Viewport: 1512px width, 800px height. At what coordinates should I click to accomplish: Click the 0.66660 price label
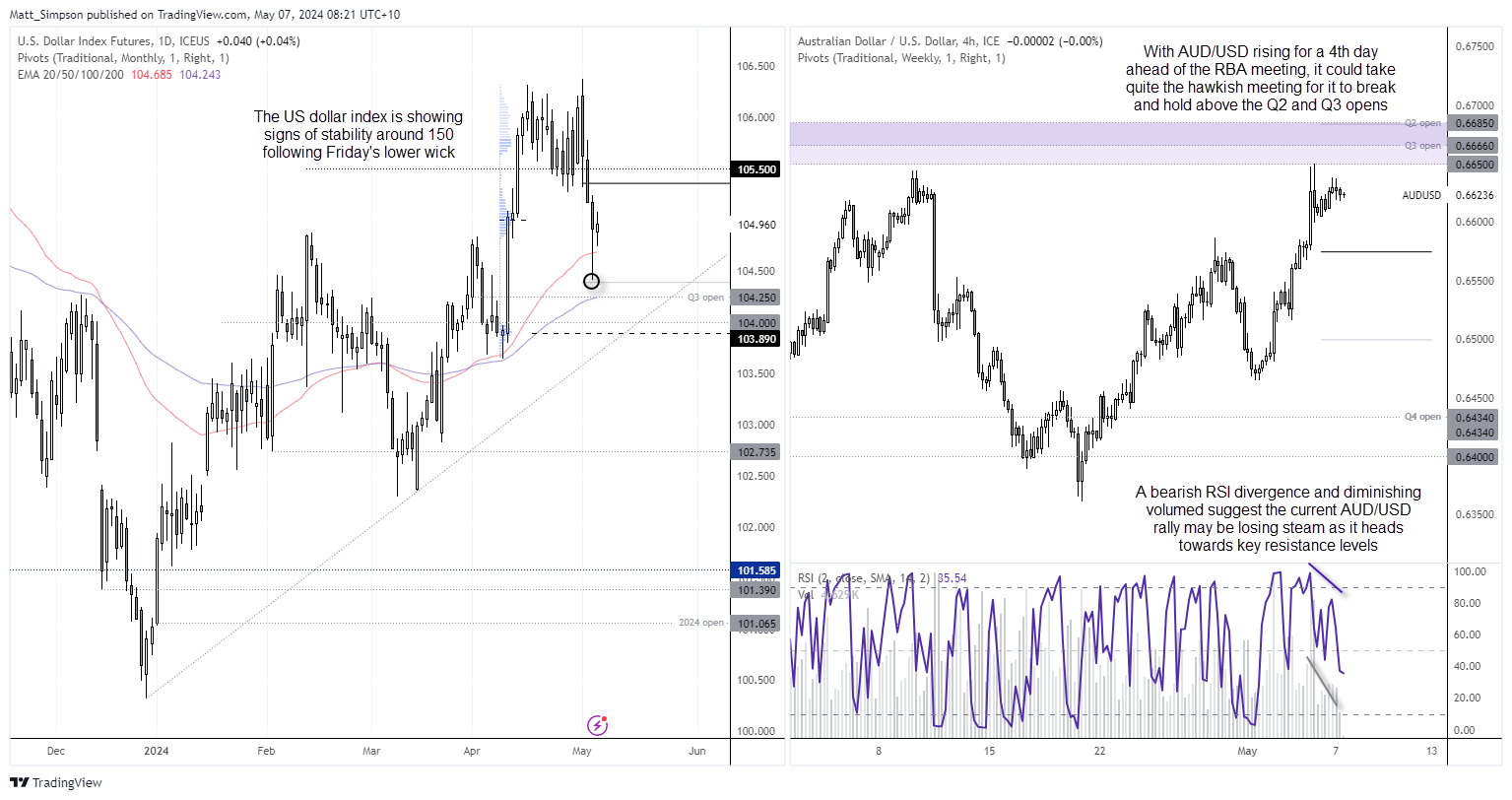coord(1474,146)
